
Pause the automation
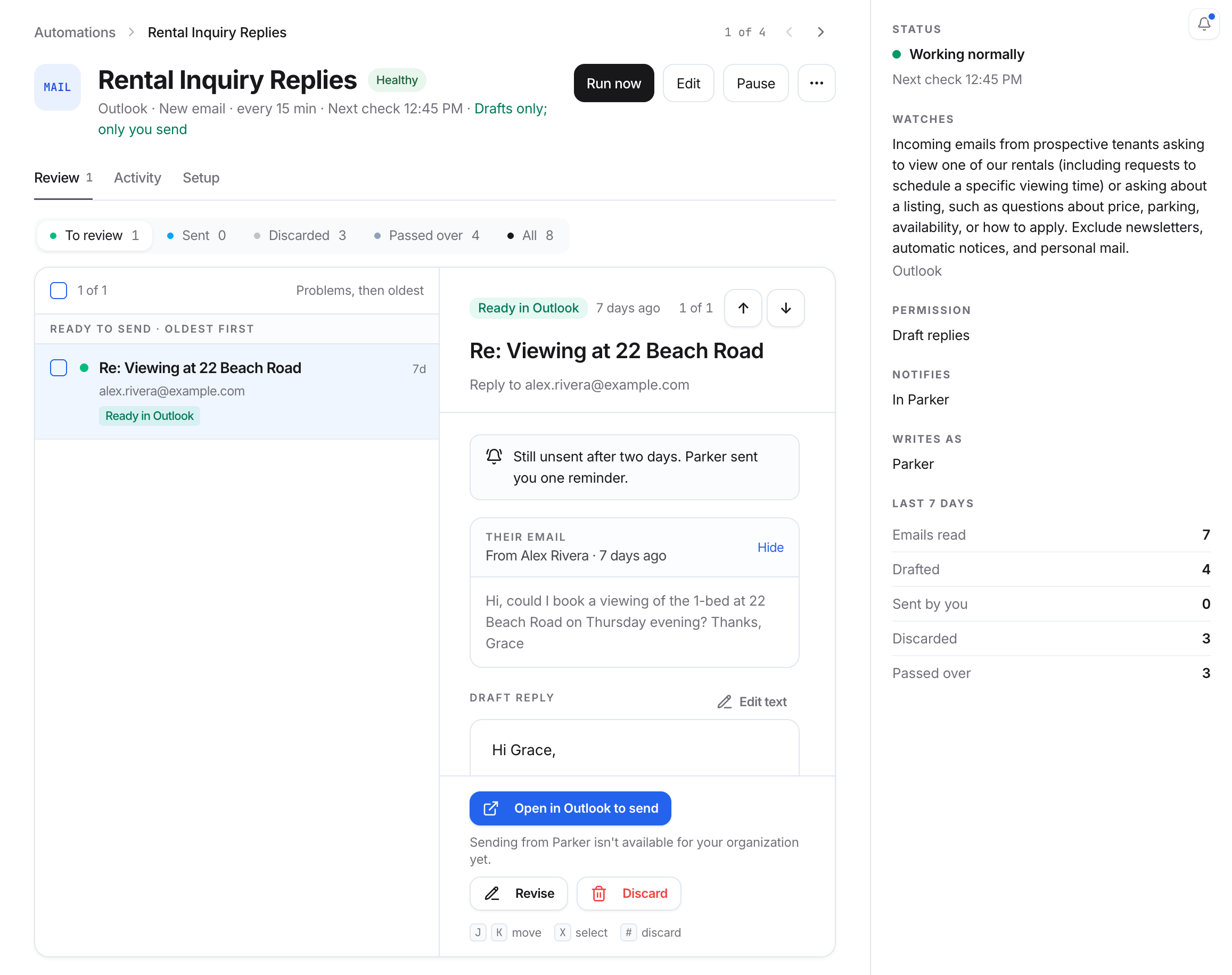(755, 84)
